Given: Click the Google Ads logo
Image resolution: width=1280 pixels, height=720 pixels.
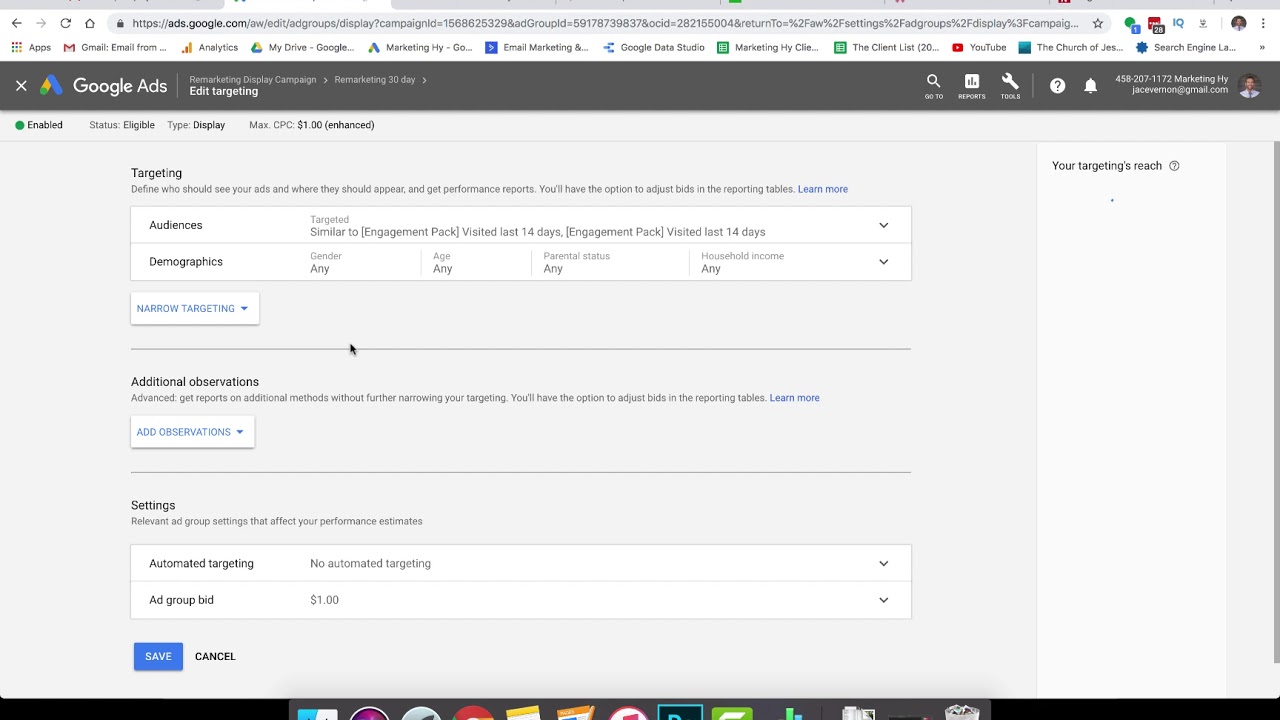Looking at the screenshot, I should [104, 86].
